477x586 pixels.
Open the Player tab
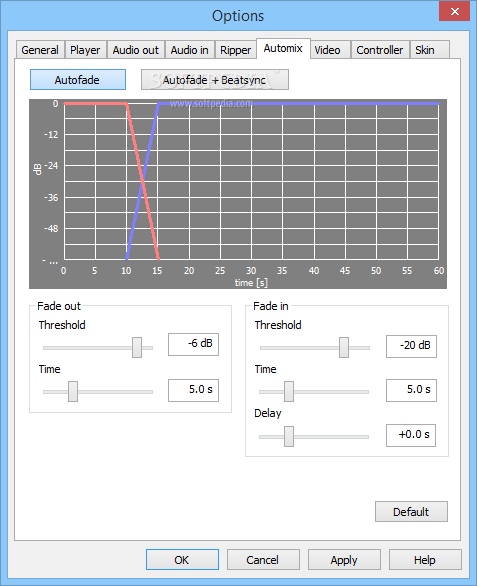coord(86,50)
